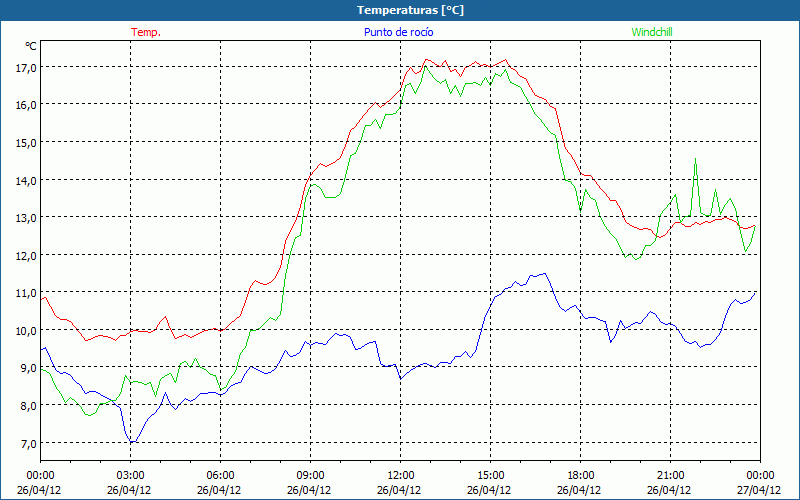800x500 pixels.
Task: Click the 15,0 y-axis value
Action: pyautogui.click(x=26, y=142)
